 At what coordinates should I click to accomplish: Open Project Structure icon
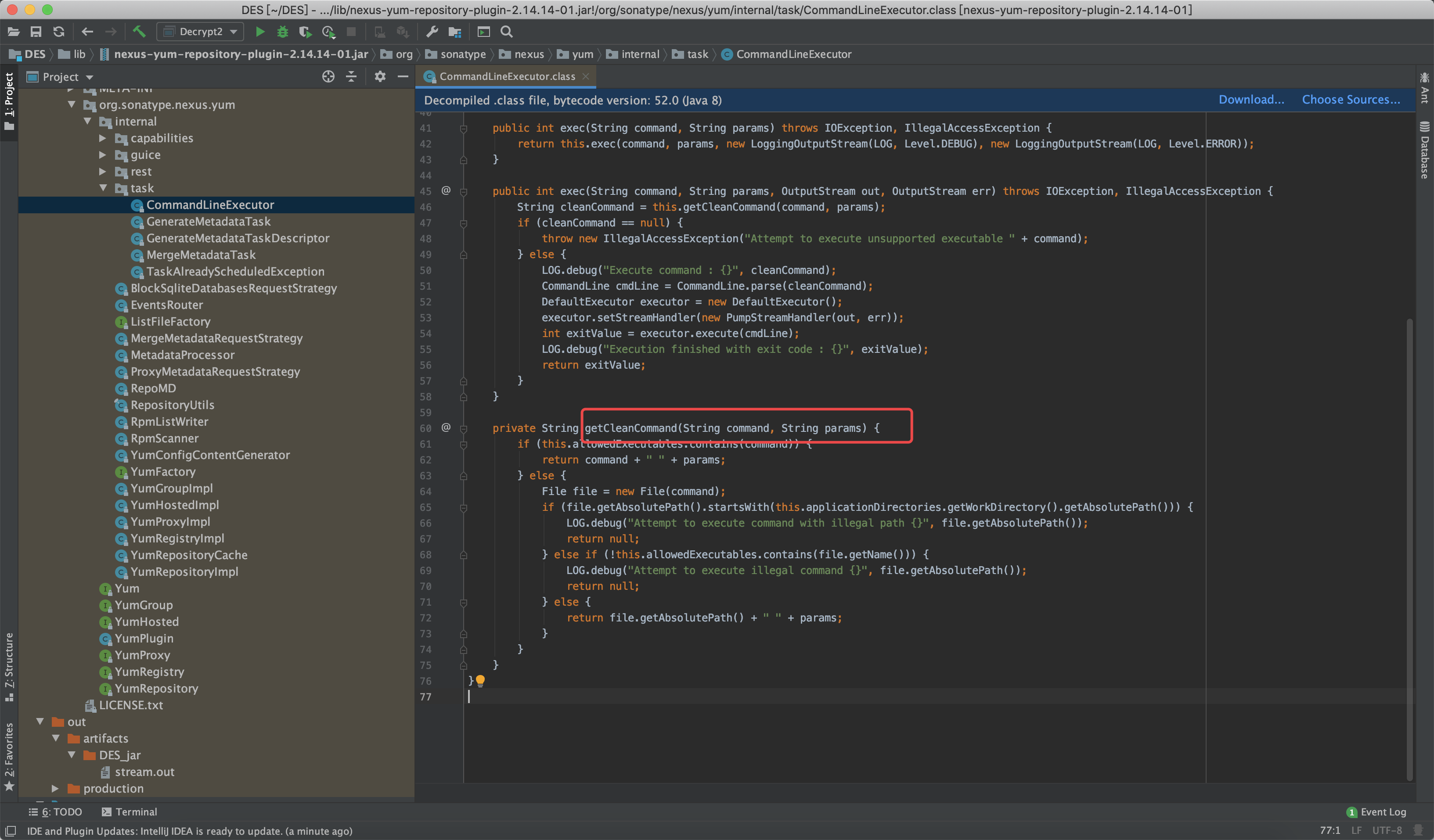(x=455, y=32)
